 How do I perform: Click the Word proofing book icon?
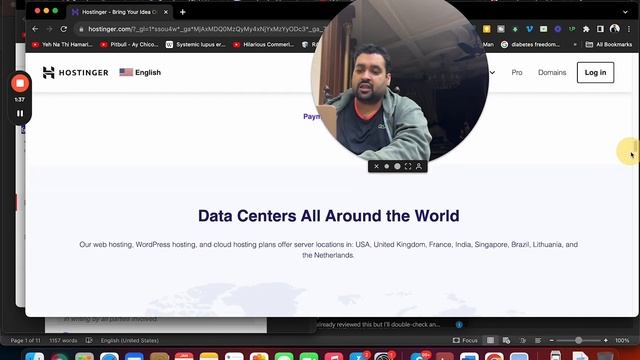tap(89, 340)
